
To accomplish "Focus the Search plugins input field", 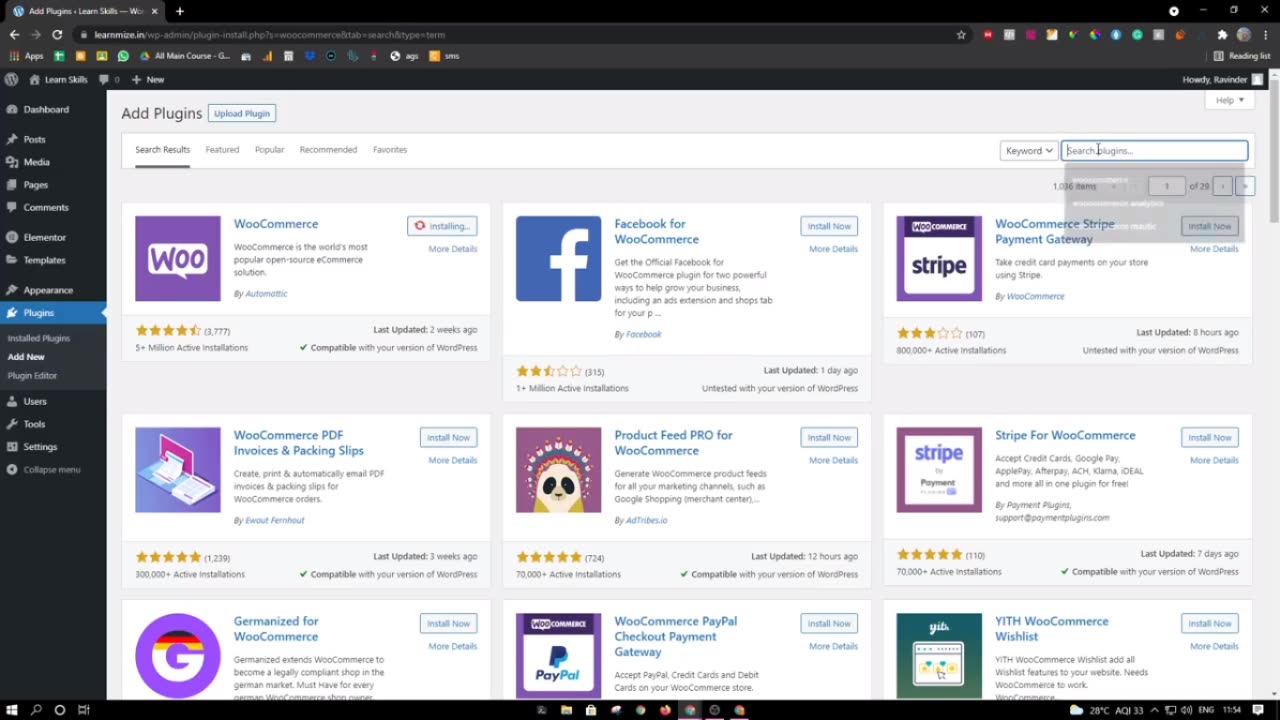I will click(1154, 150).
